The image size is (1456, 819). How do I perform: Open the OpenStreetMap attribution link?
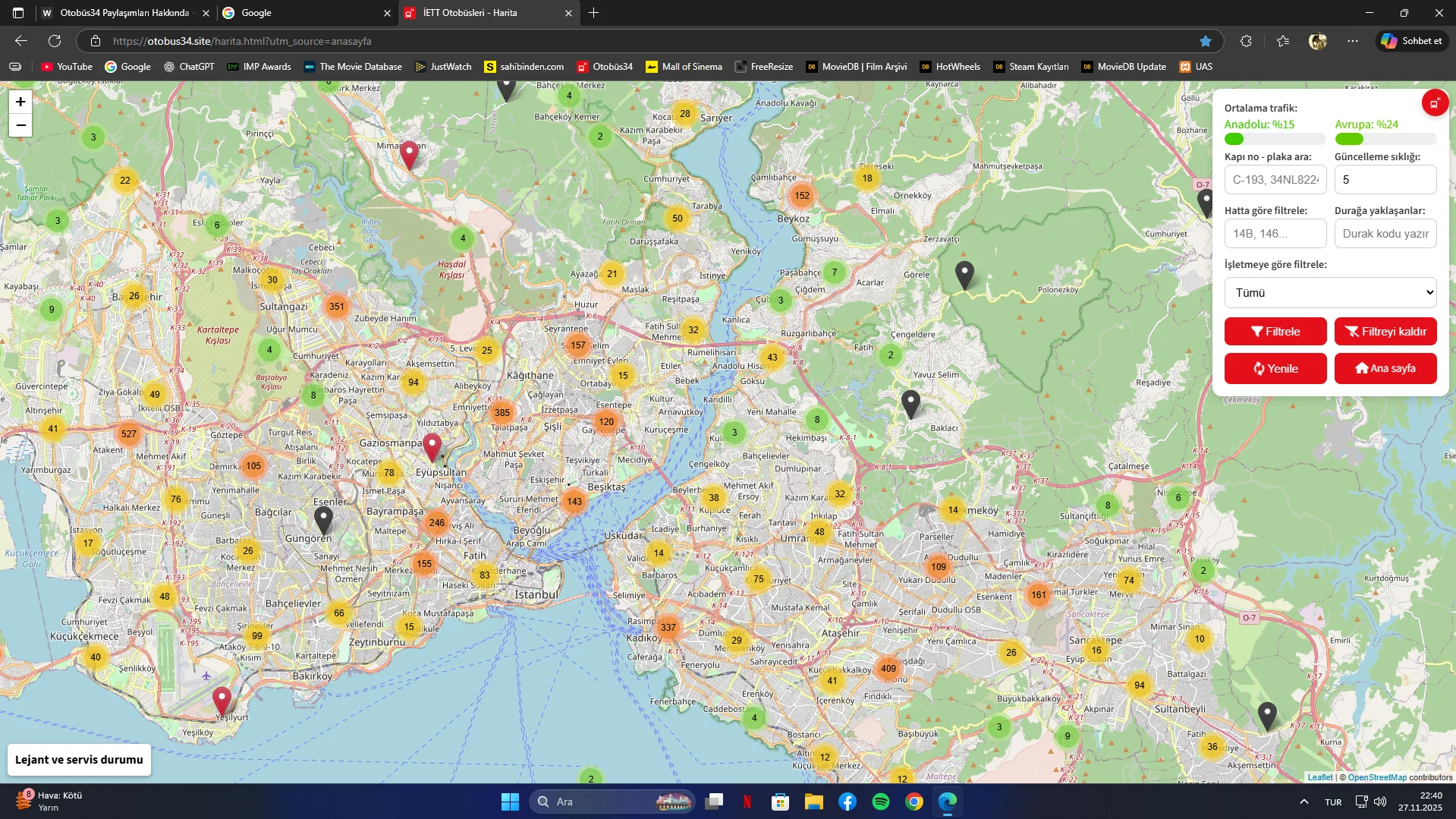click(1376, 777)
